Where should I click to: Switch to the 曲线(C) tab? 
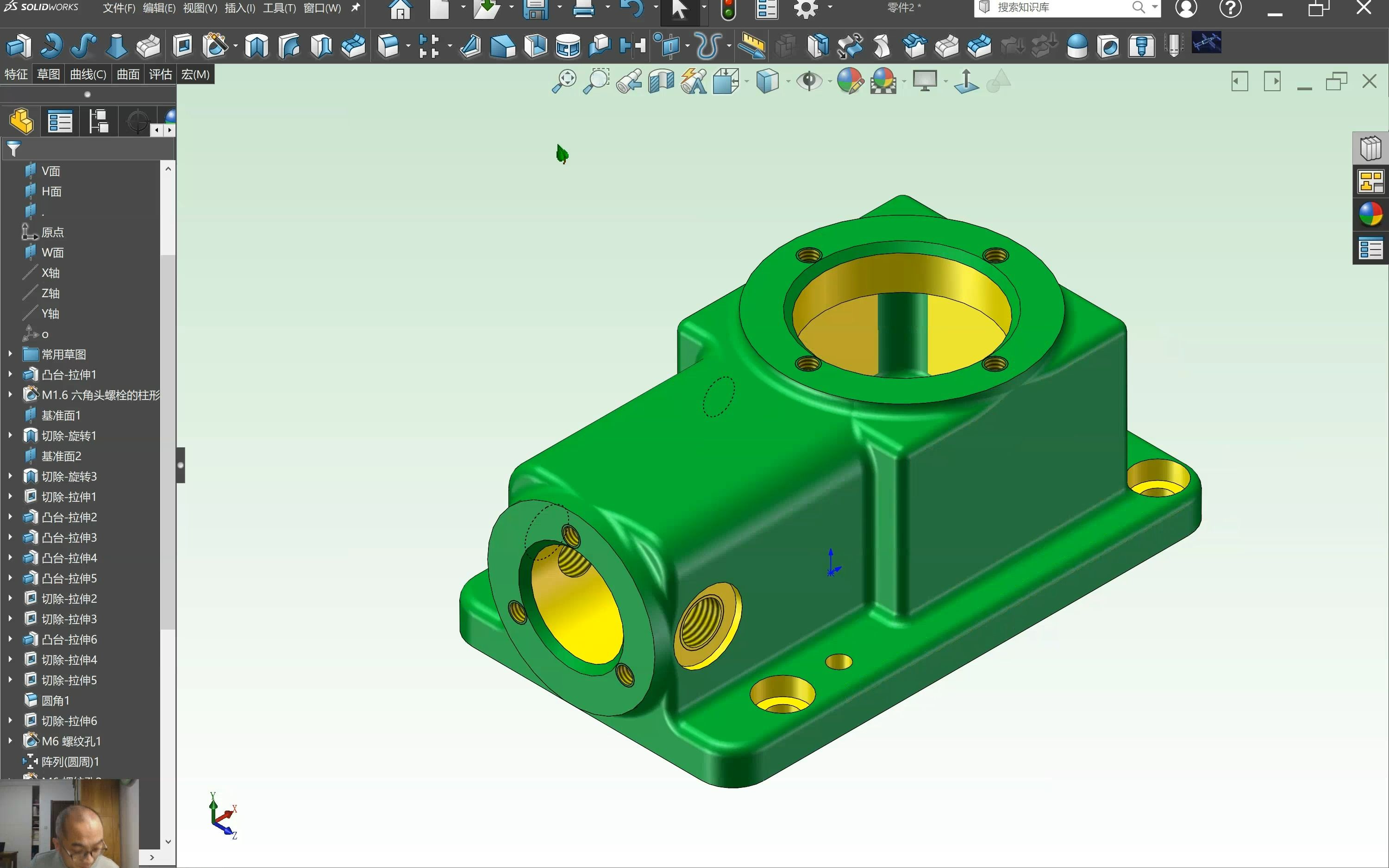88,75
